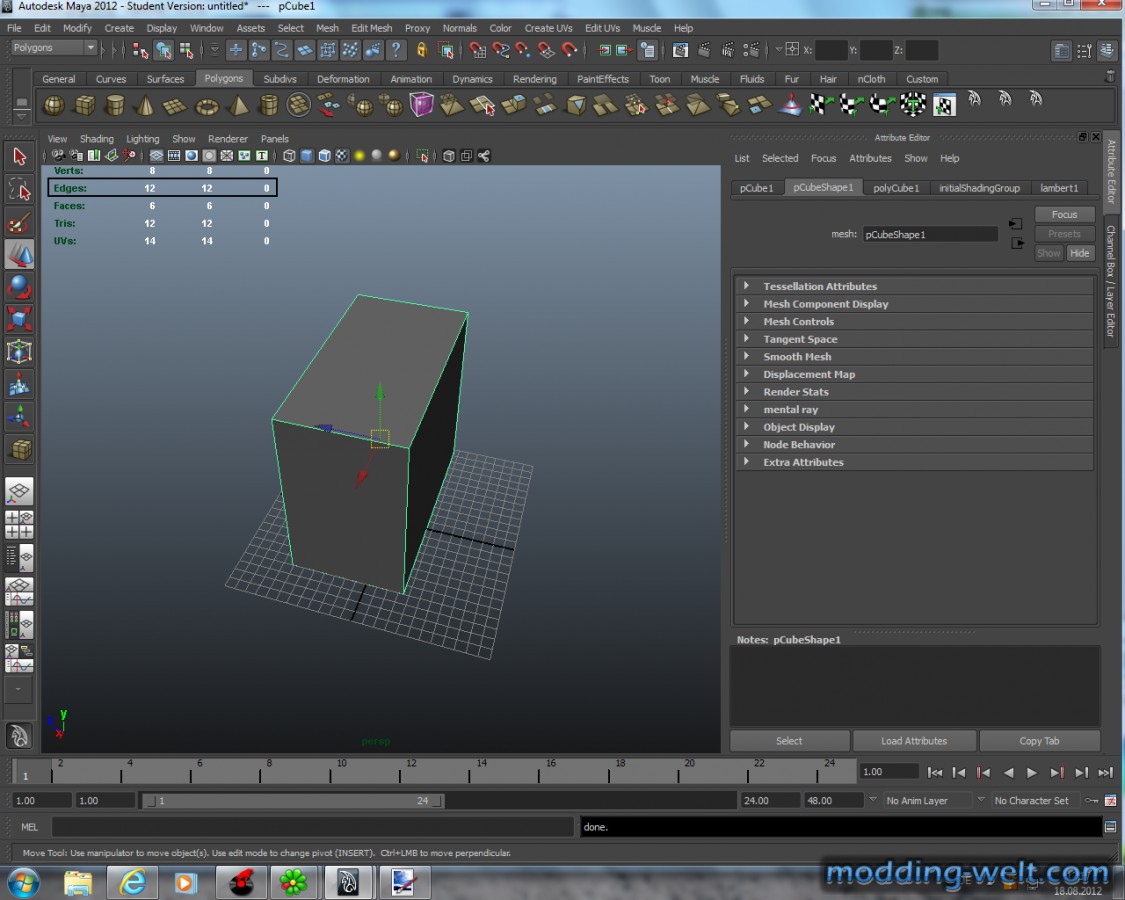Switch to four view layout
Image resolution: width=1125 pixels, height=900 pixels.
[19, 525]
